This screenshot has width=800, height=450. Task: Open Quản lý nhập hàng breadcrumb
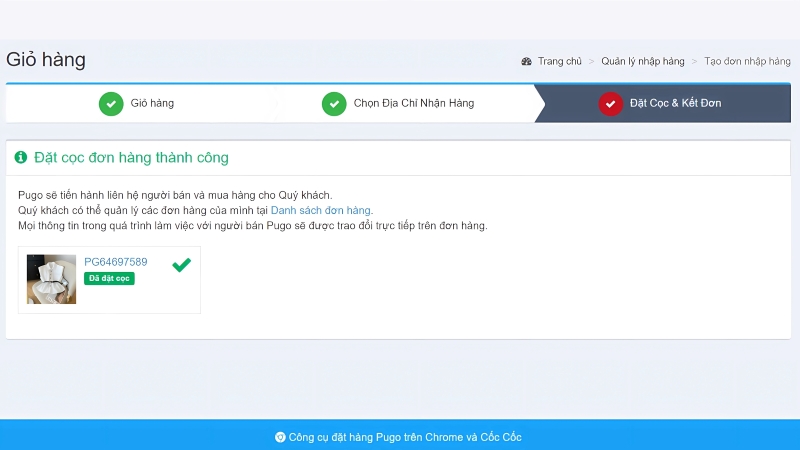tap(642, 61)
